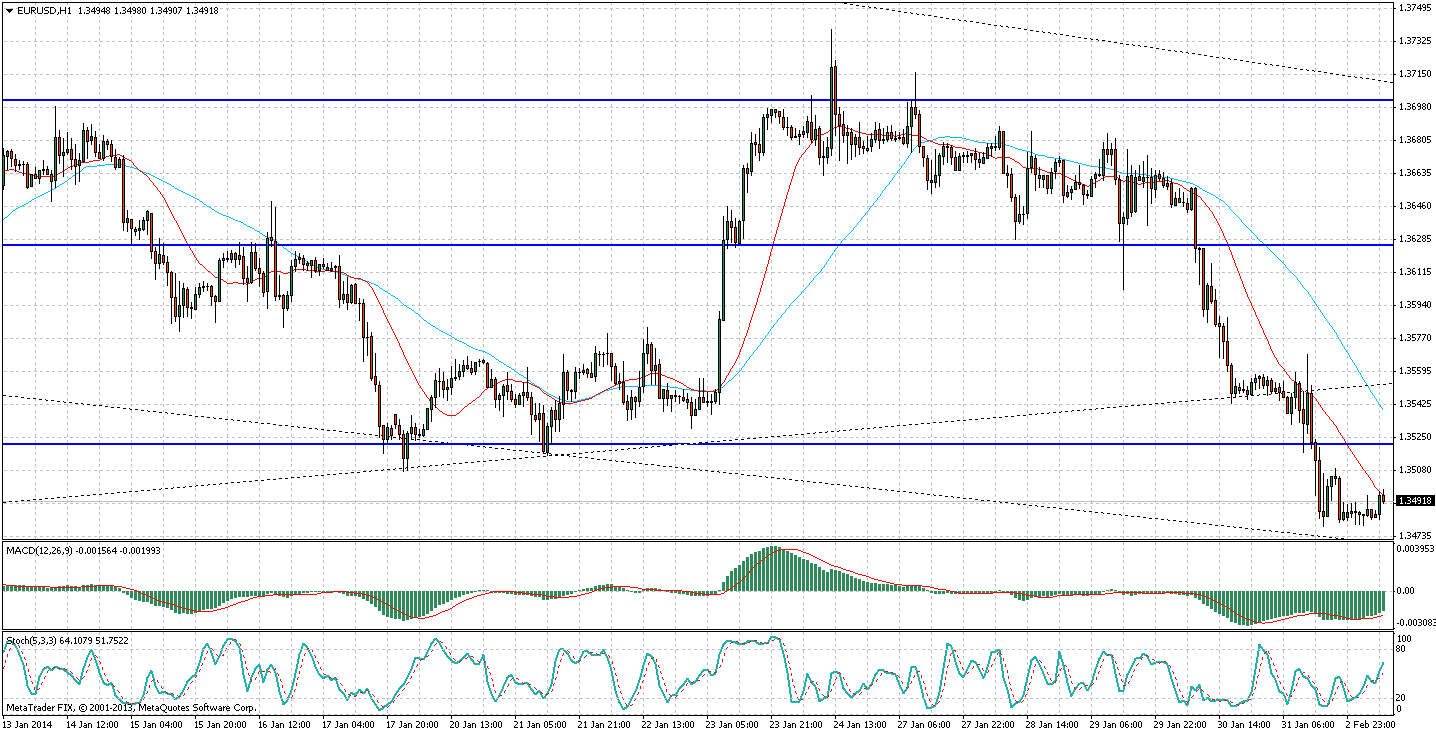Image resolution: width=1436 pixels, height=733 pixels.
Task: Click the 1.37495 price scale label
Action: [1414, 8]
